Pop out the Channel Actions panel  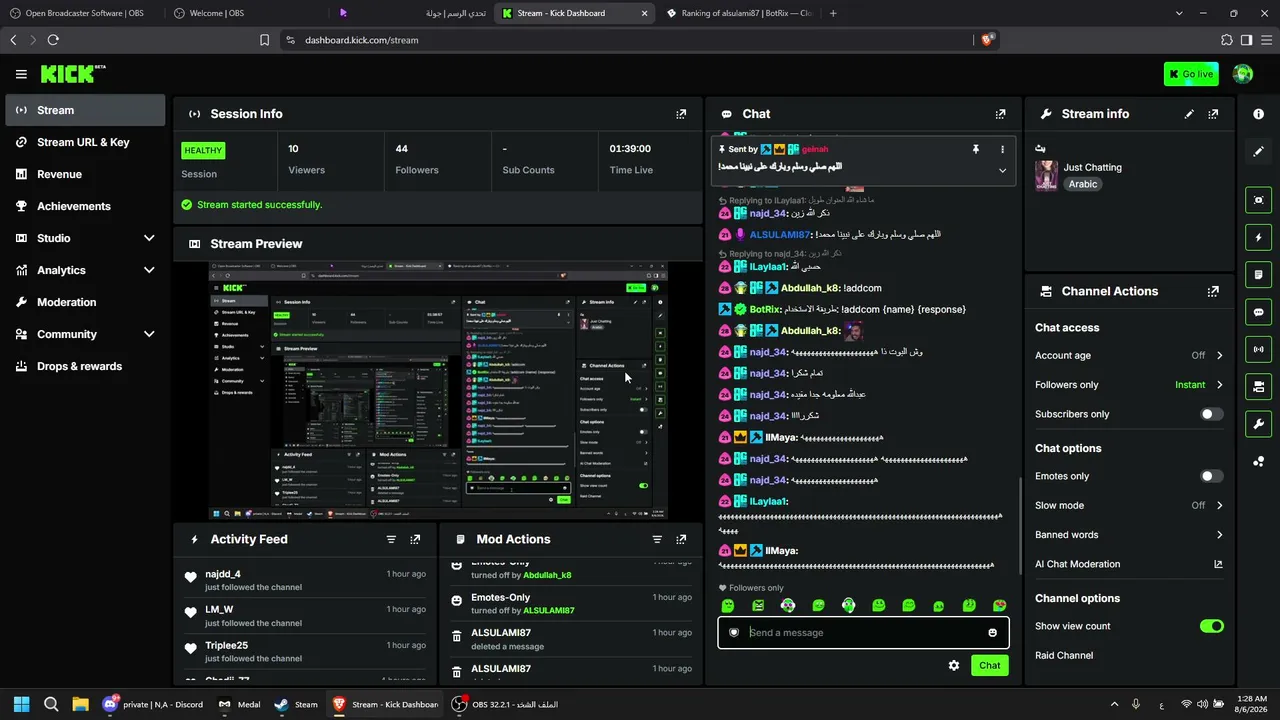[1213, 292]
